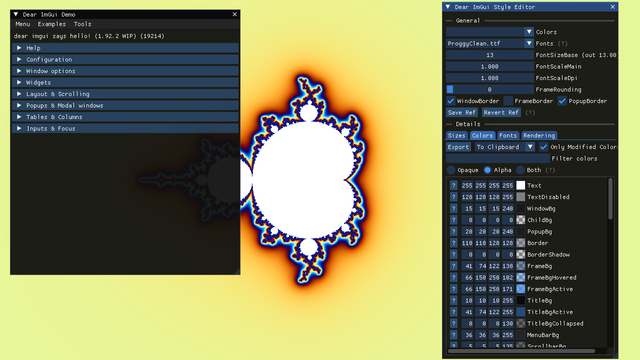Collapse the Style Editor window triangle
The height and width of the screenshot is (360, 640).
tap(448, 7)
